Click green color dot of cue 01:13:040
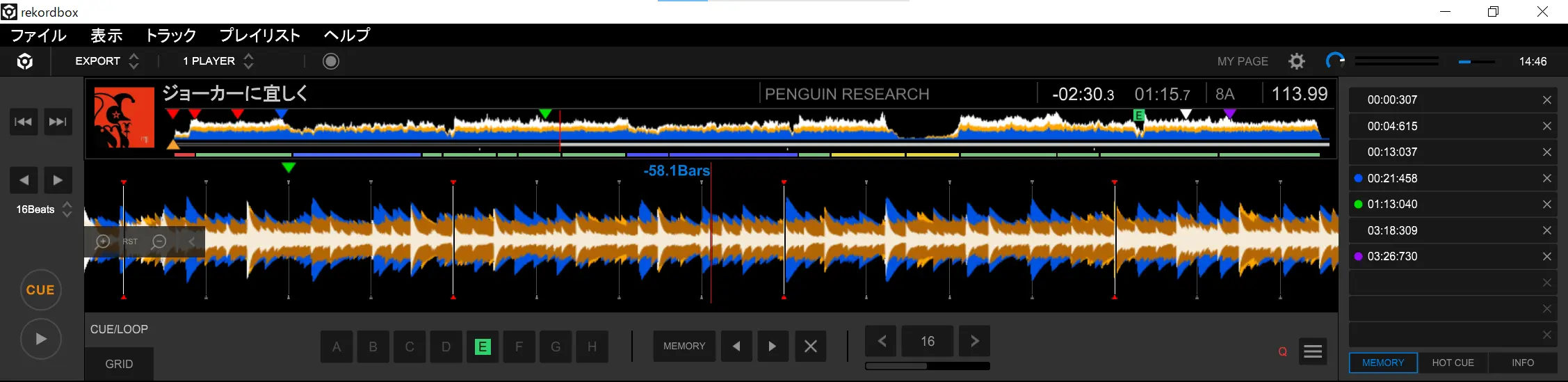This screenshot has height=382, width=1568. pyautogui.click(x=1358, y=205)
